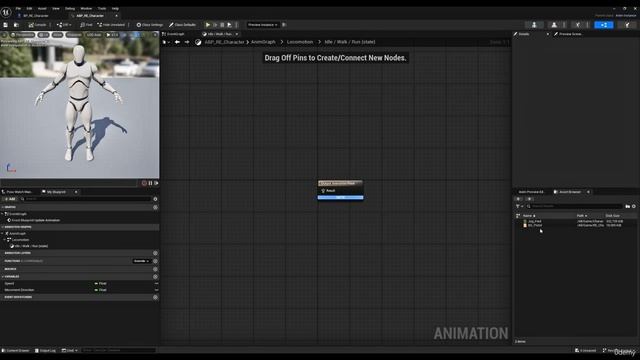Viewport: 640px width, 360px height.
Task: Add new animation layer with plus icon
Action: (155, 253)
